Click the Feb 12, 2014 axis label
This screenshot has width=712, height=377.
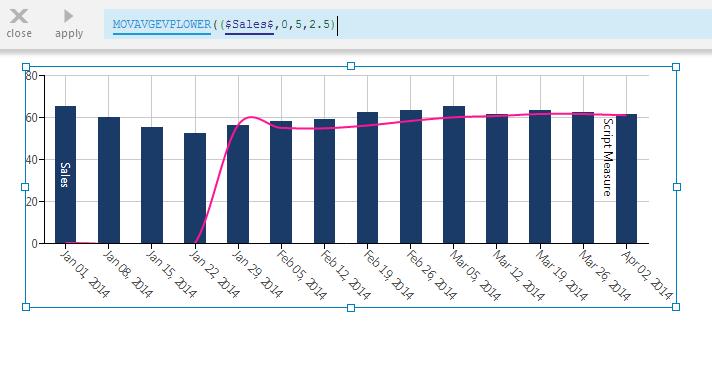(x=345, y=275)
